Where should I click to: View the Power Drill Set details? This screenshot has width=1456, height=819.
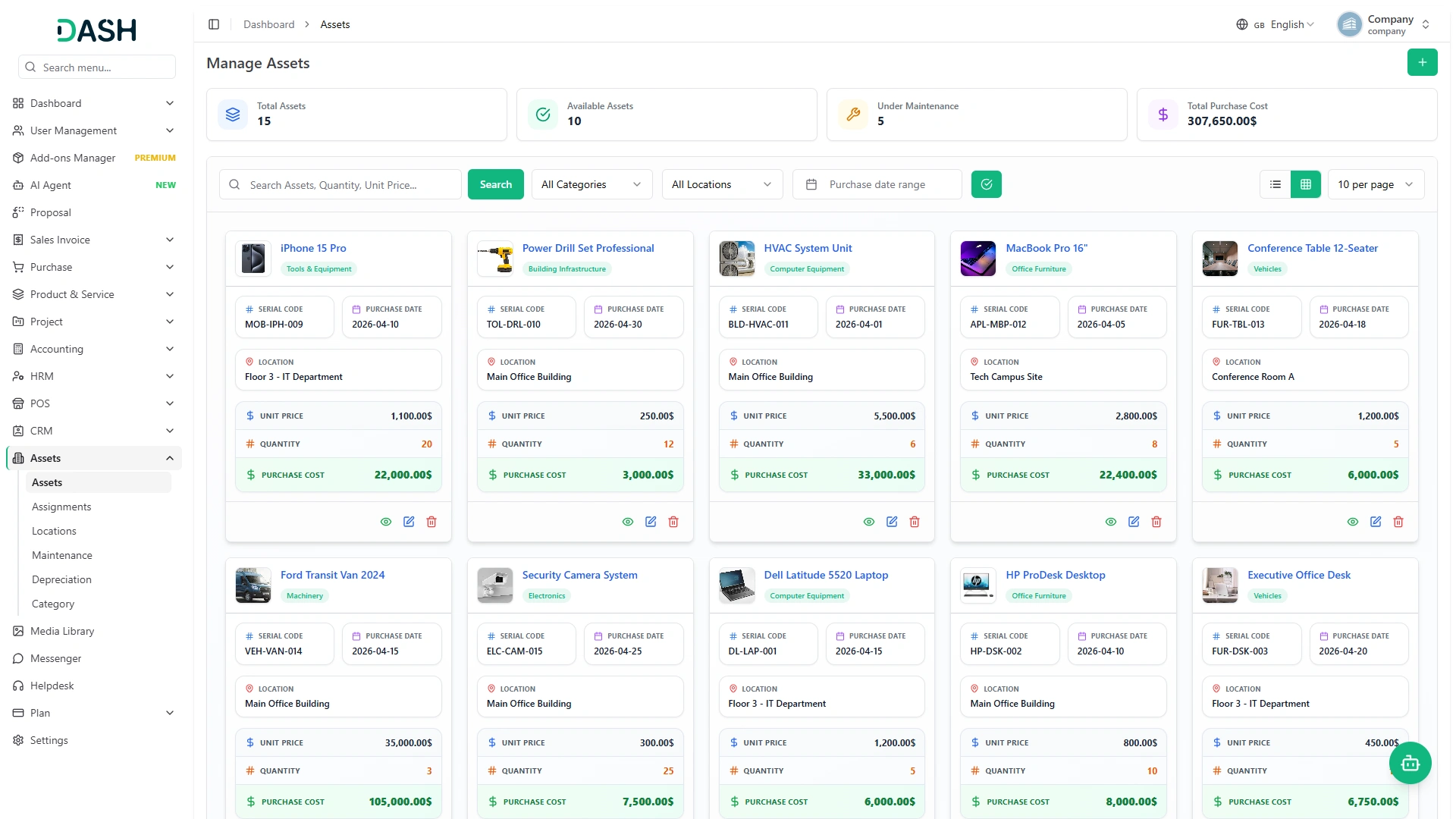[628, 522]
